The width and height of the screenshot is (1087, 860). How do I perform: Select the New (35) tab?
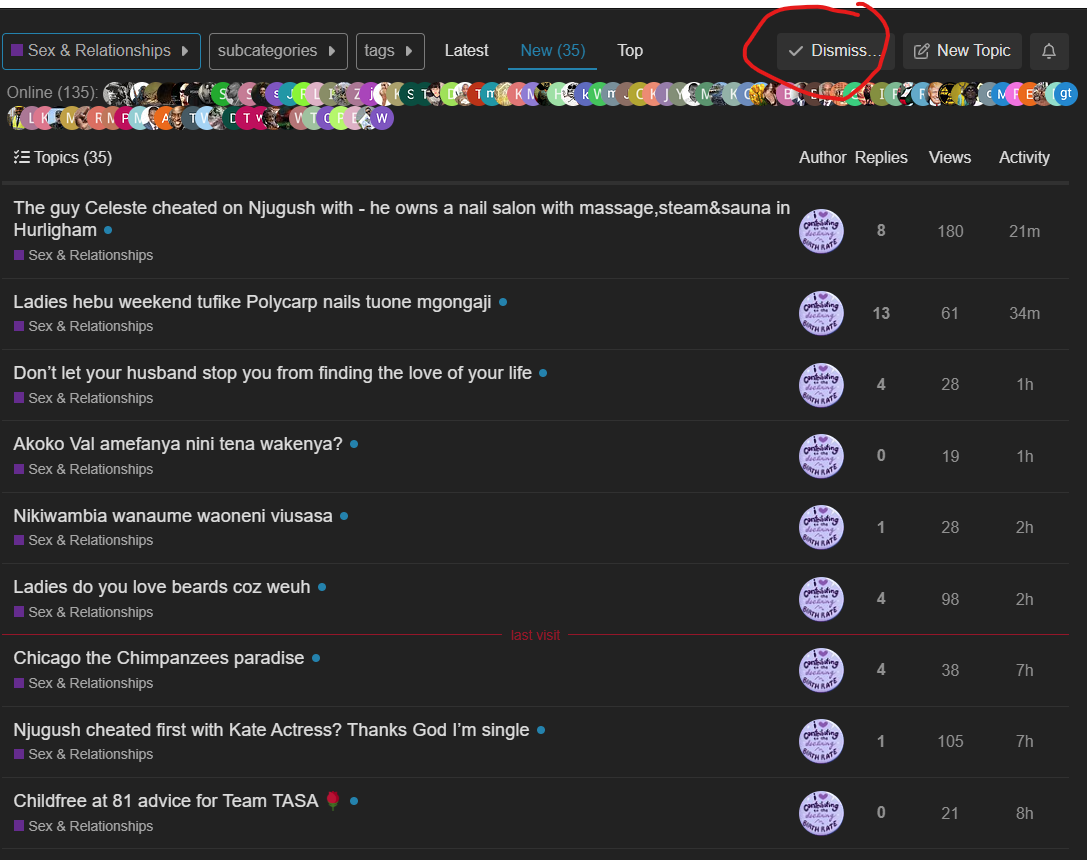553,51
